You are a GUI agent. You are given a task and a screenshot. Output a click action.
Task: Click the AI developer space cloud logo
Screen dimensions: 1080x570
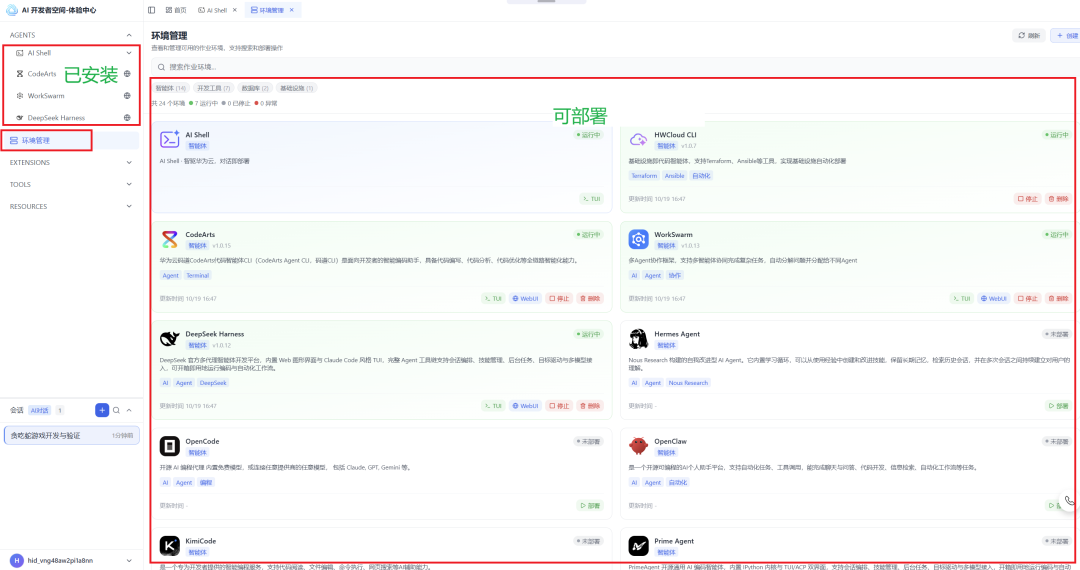pos(12,10)
